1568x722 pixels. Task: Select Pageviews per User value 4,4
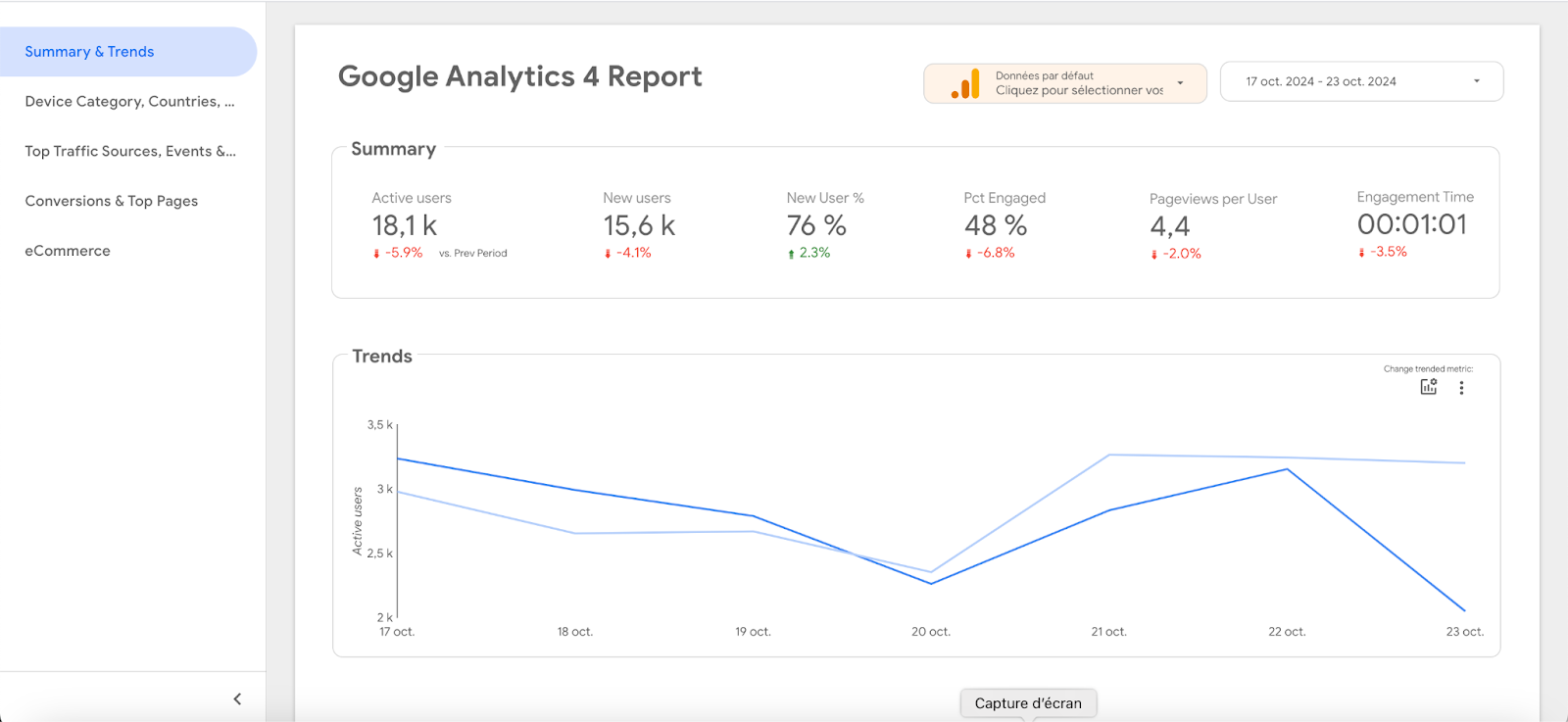pos(1170,227)
